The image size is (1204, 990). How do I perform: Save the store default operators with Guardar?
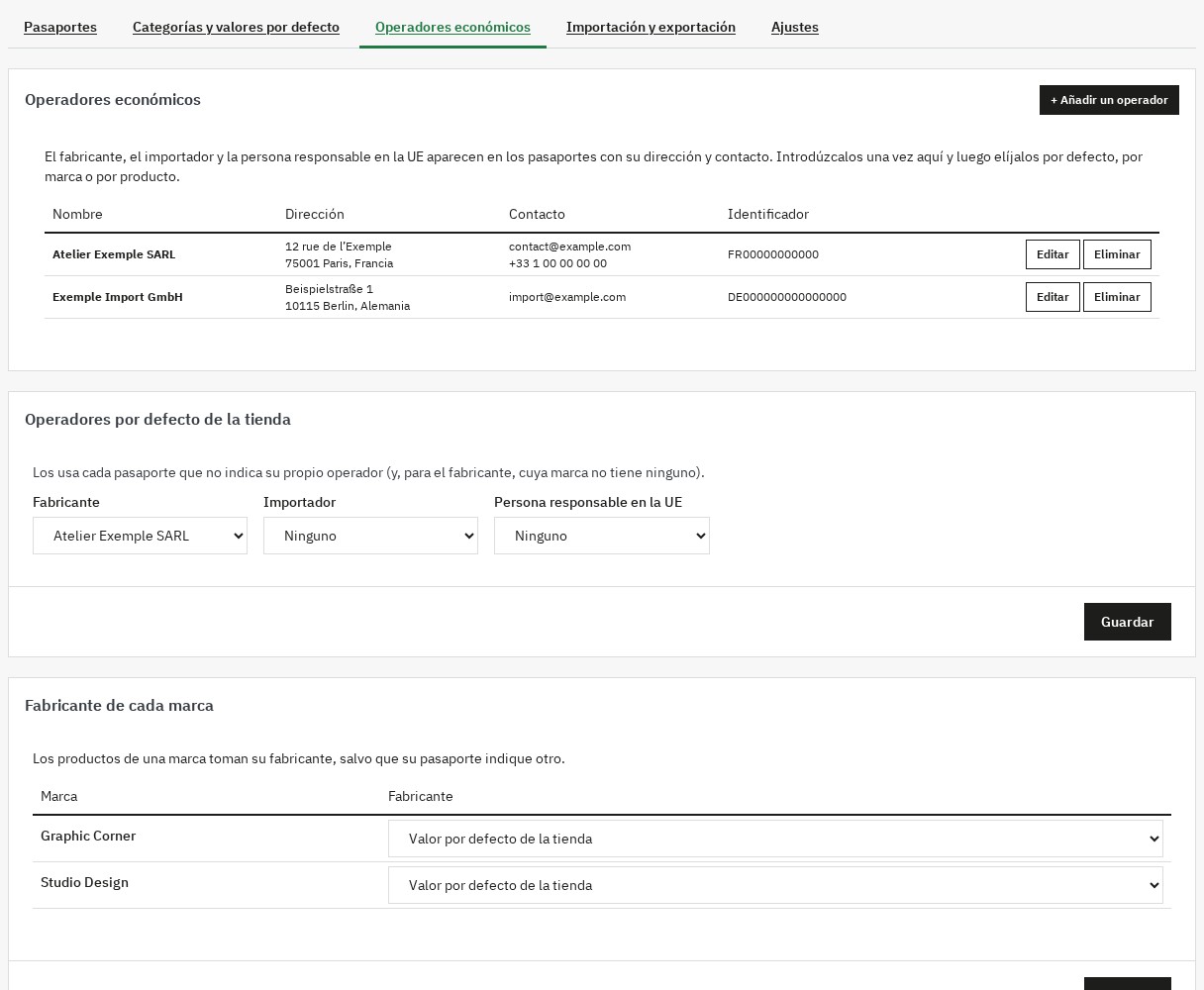1127,622
